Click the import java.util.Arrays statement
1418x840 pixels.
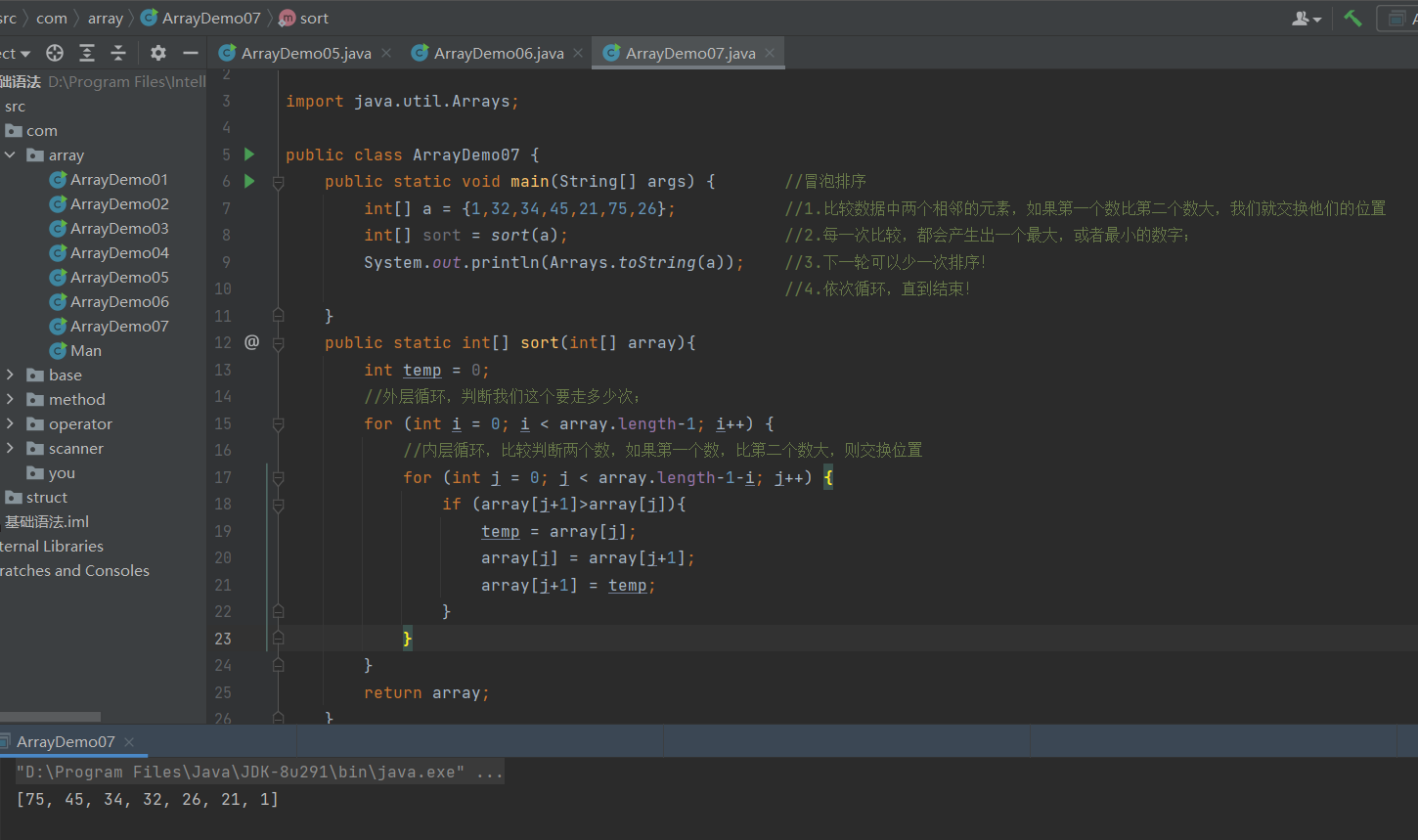coord(402,102)
